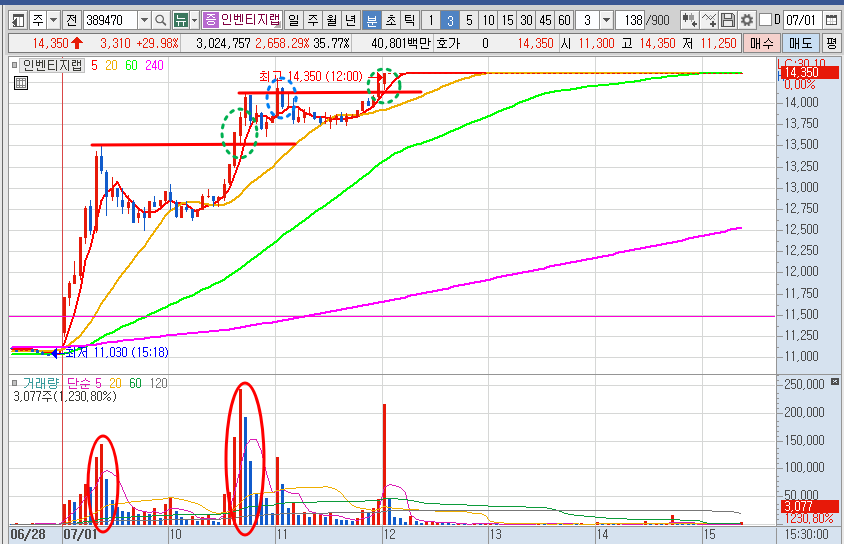Choose the 60 minute interval button
This screenshot has width=844, height=544.
pos(564,20)
